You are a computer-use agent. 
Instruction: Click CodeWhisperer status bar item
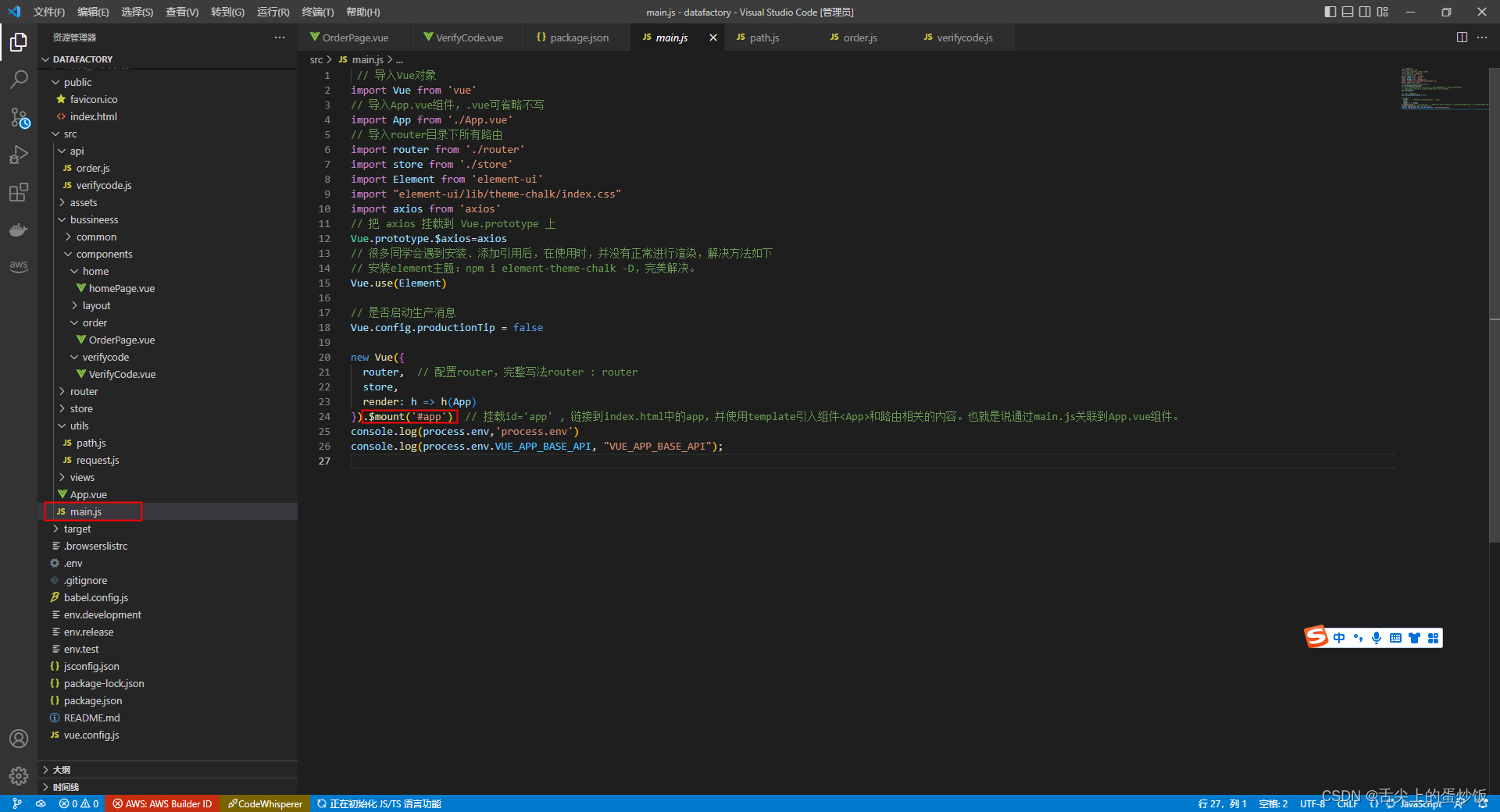[265, 803]
